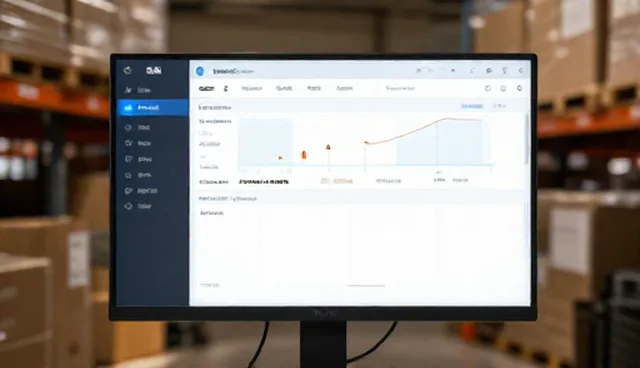Viewport: 640px width, 368px height.
Task: Click the last icon at sidebar bottom
Action: (128, 206)
